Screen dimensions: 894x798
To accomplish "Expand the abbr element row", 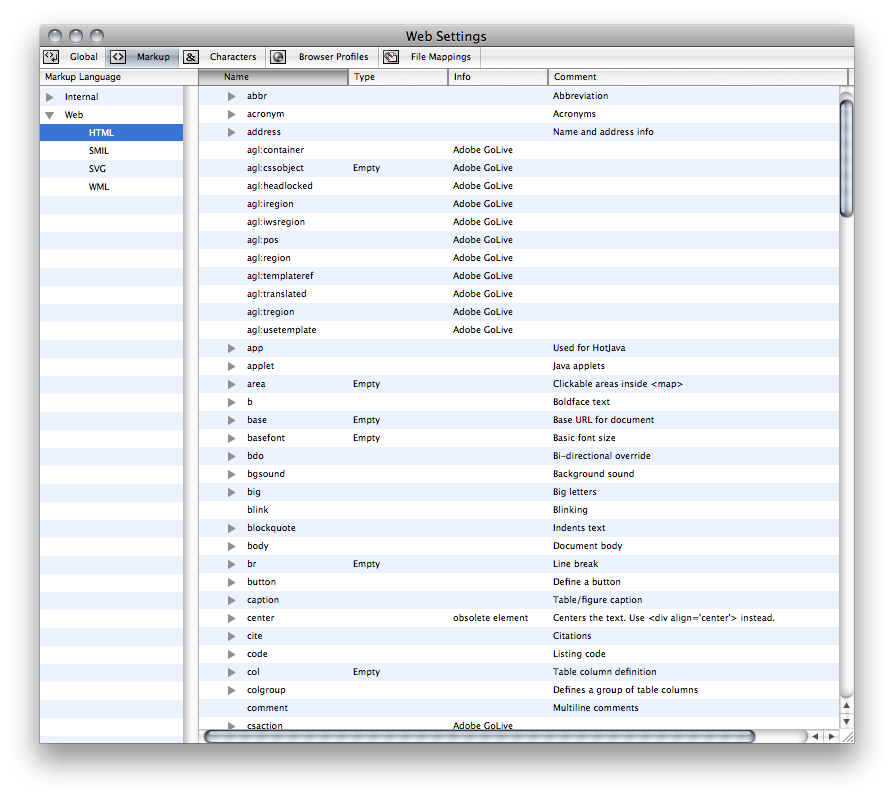I will [231, 96].
